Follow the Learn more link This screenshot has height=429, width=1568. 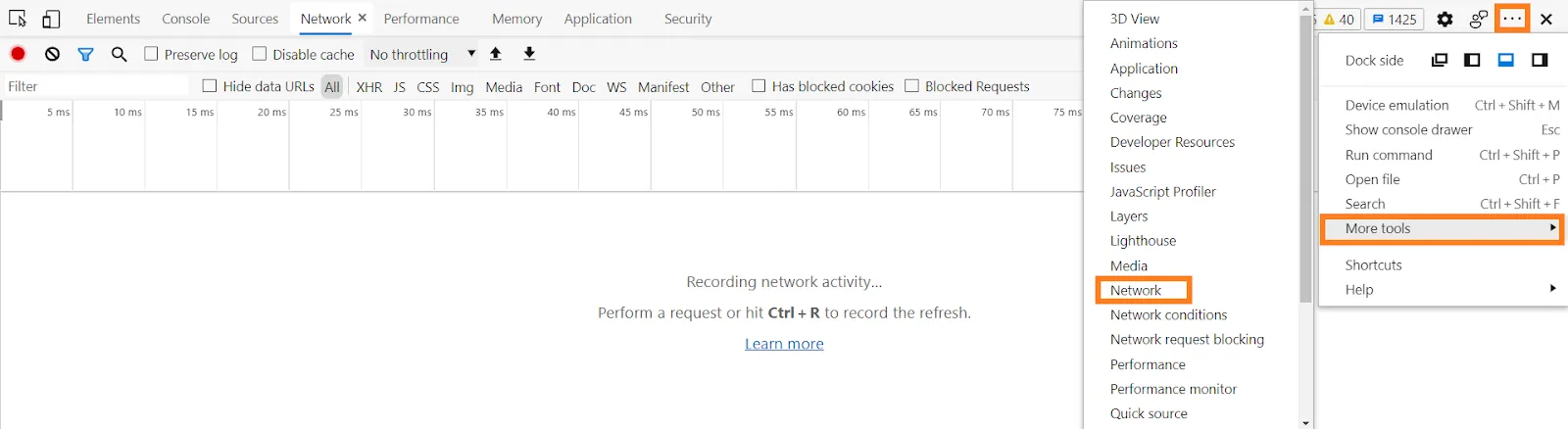coord(784,344)
